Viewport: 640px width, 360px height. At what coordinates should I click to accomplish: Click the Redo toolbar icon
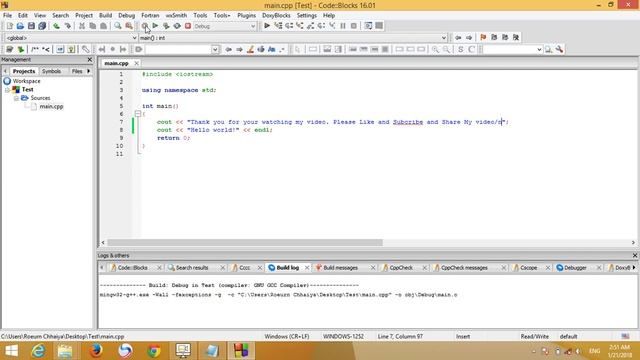[67, 26]
